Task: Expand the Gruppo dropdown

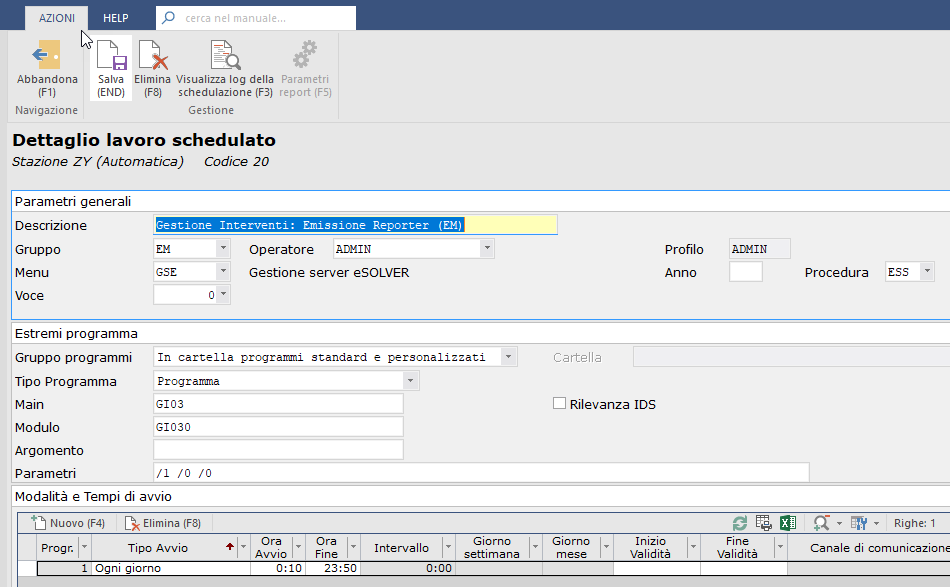Action: click(x=223, y=249)
